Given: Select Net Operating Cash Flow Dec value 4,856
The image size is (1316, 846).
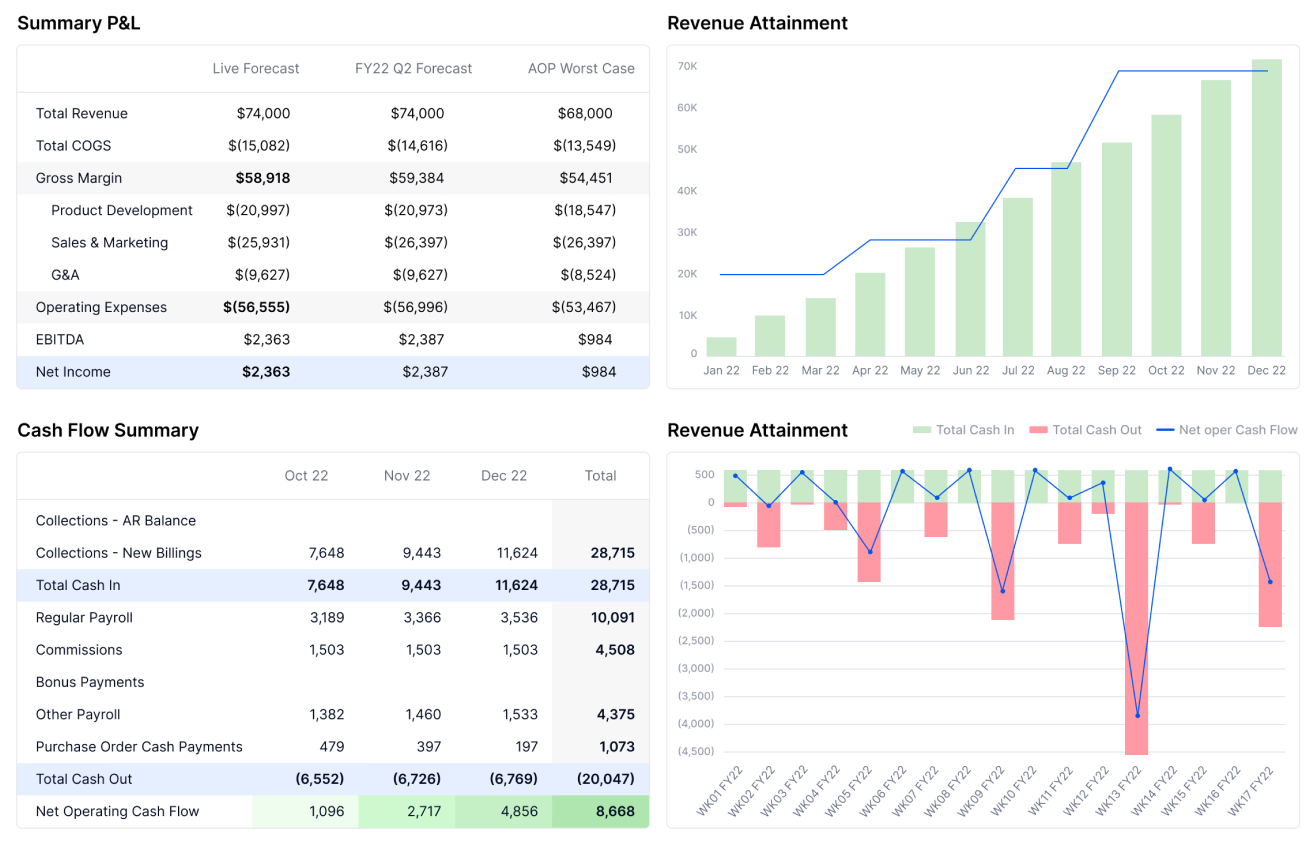Looking at the screenshot, I should coord(520,812).
